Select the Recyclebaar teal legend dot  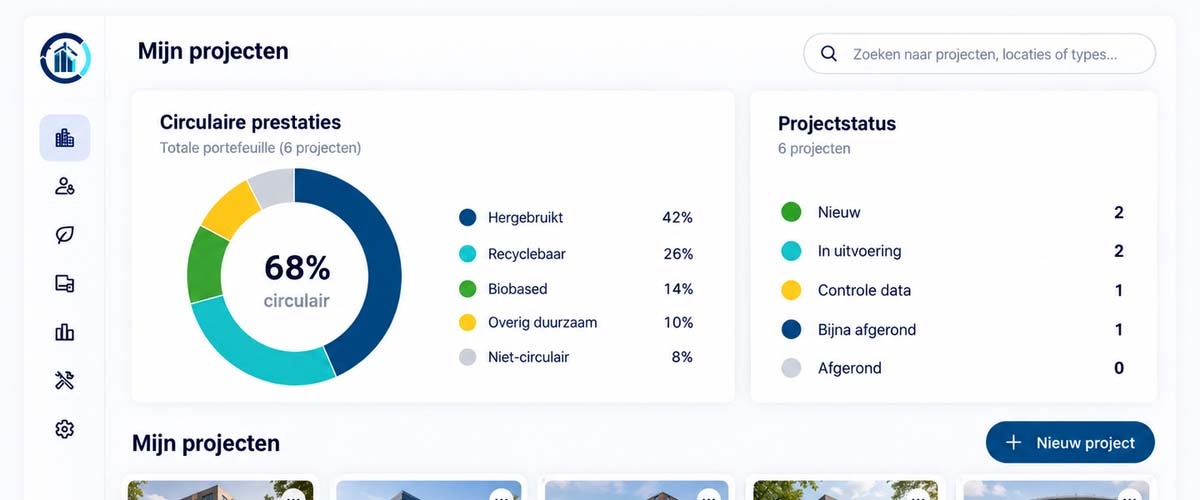[x=467, y=254]
